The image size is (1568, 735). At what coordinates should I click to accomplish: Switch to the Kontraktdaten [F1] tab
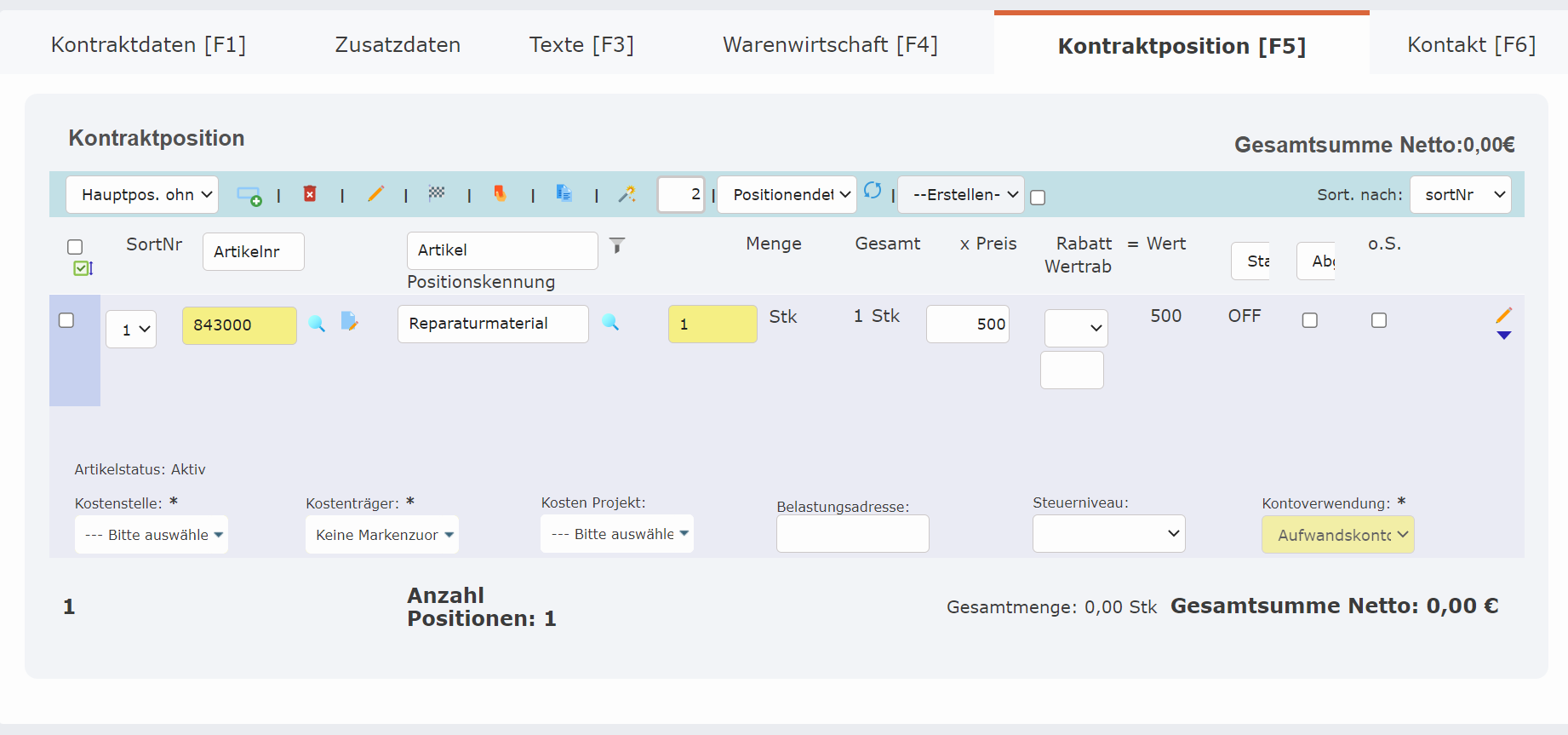(148, 44)
